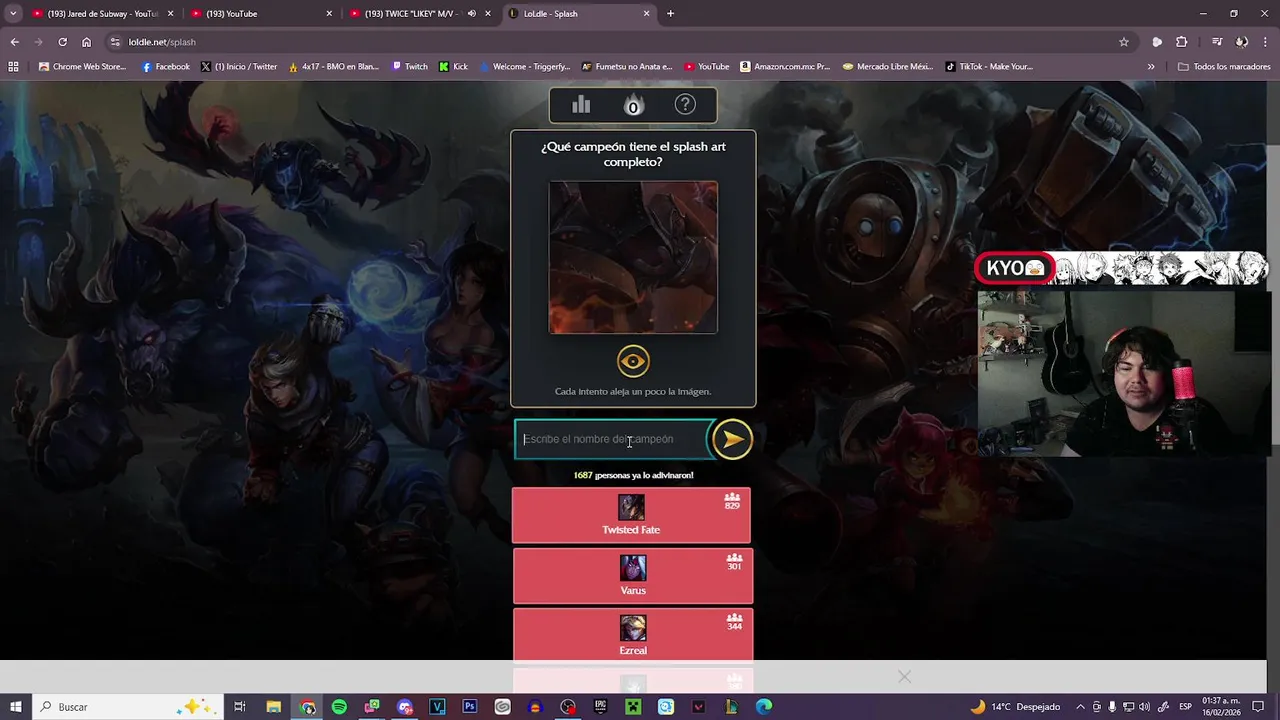This screenshot has height=720, width=1280.
Task: Open Chrome three-dot menu
Action: [1266, 42]
